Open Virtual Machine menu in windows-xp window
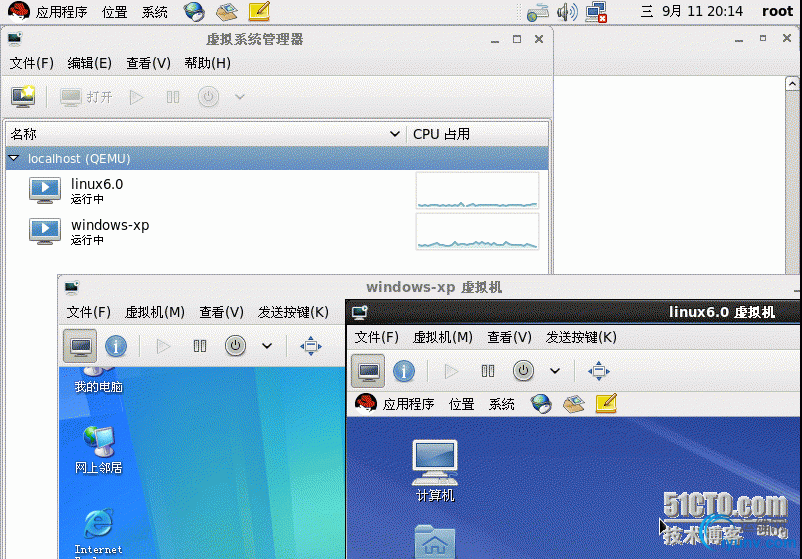The image size is (802, 559). point(154,312)
